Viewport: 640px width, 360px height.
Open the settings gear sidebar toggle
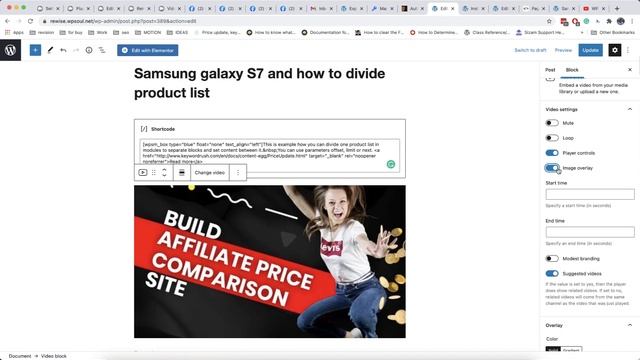(615, 50)
